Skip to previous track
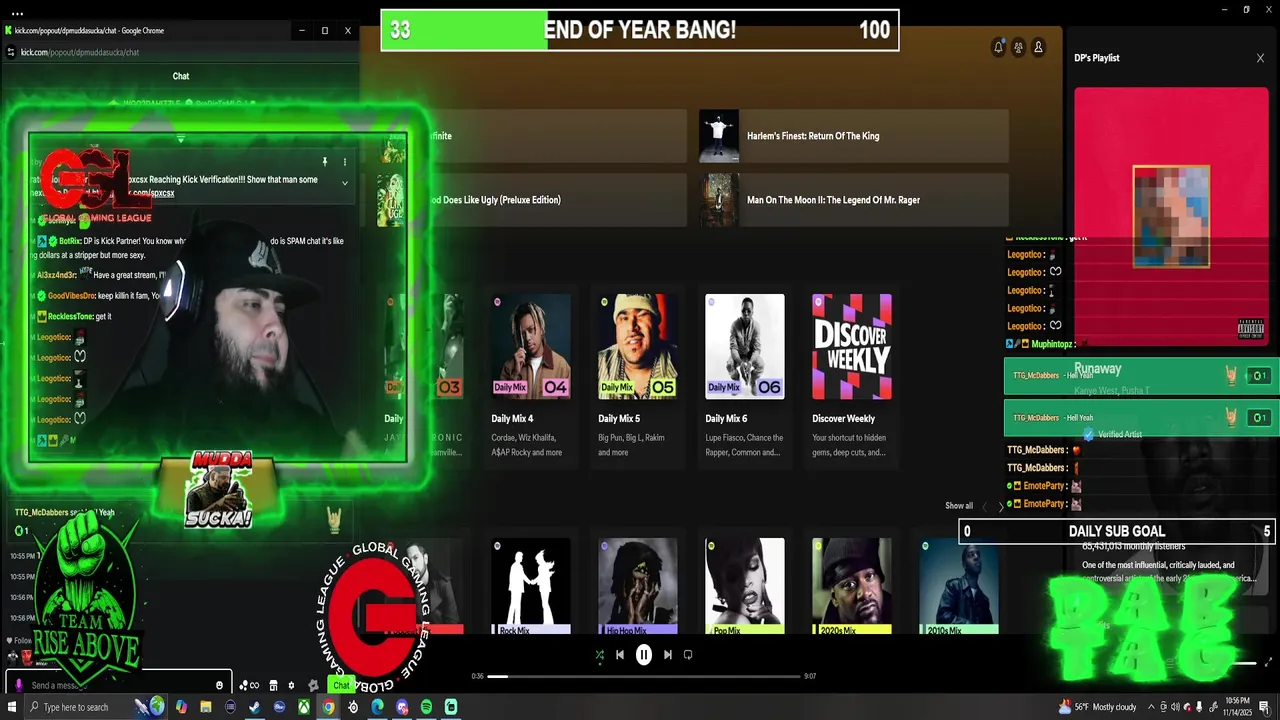This screenshot has width=1280, height=720. click(x=620, y=655)
